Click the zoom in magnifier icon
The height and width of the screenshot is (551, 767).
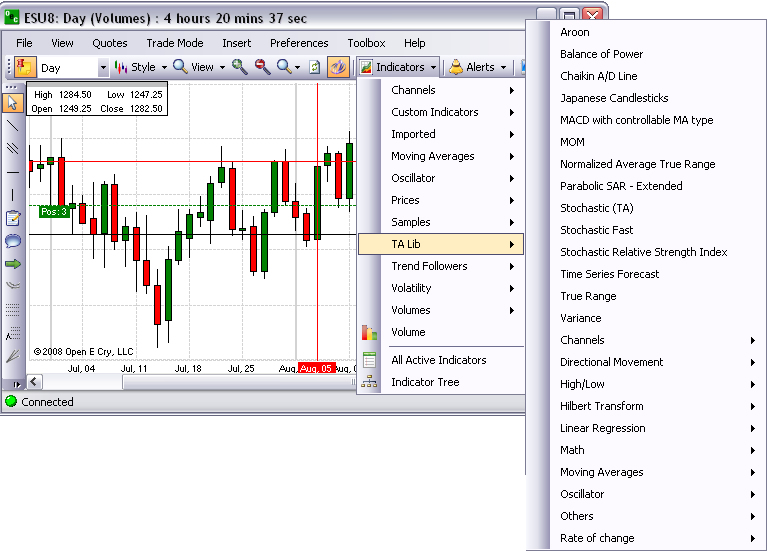(x=240, y=67)
